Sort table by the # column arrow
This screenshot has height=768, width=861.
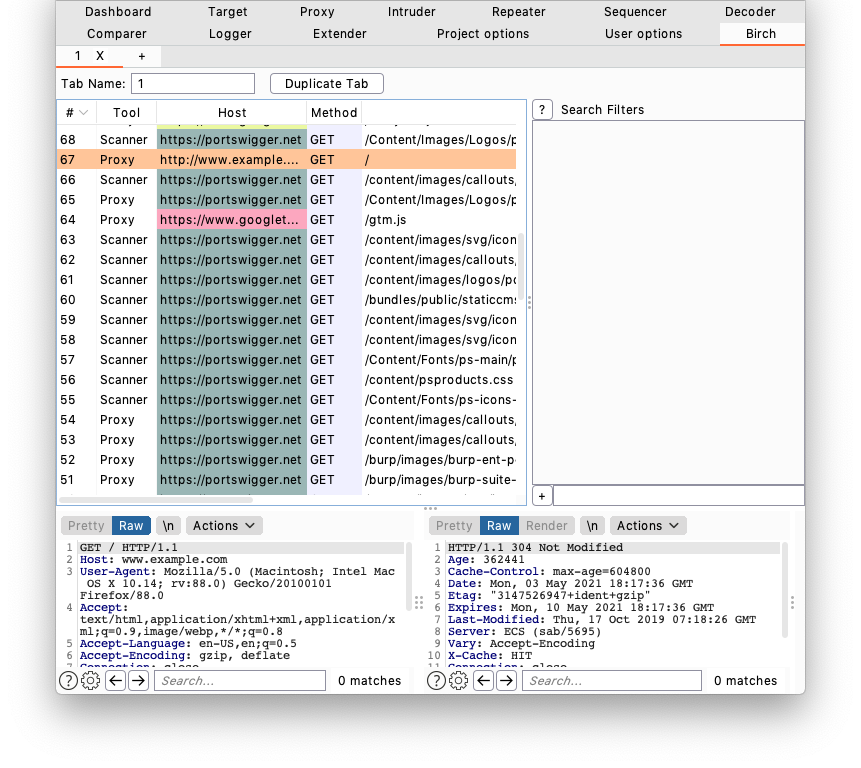tap(83, 113)
